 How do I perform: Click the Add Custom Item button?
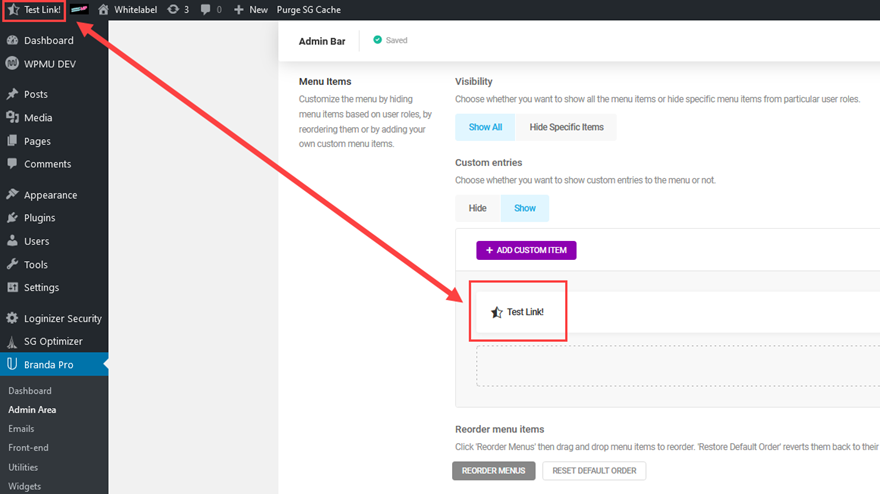[x=526, y=250]
